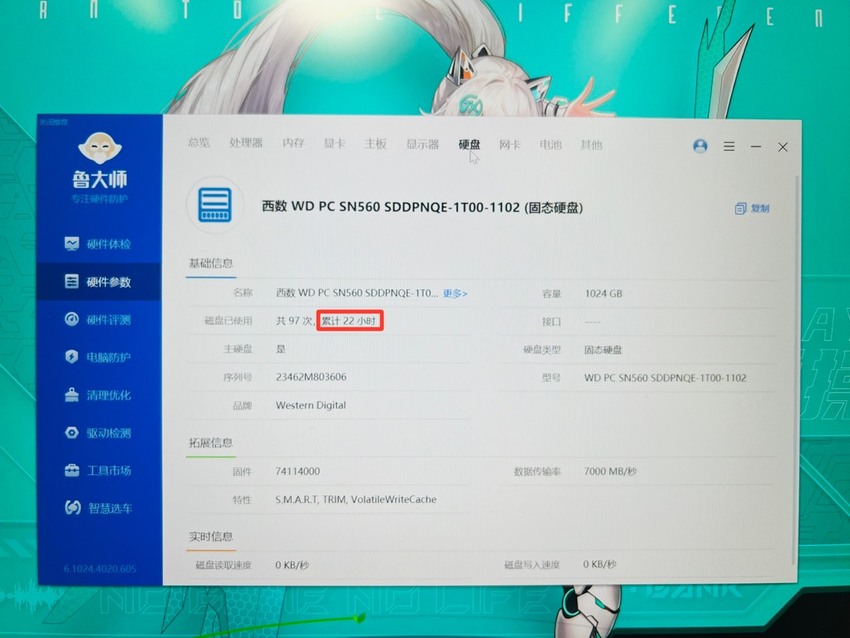Click the 更多> link after disk name
850x638 pixels.
coord(455,293)
